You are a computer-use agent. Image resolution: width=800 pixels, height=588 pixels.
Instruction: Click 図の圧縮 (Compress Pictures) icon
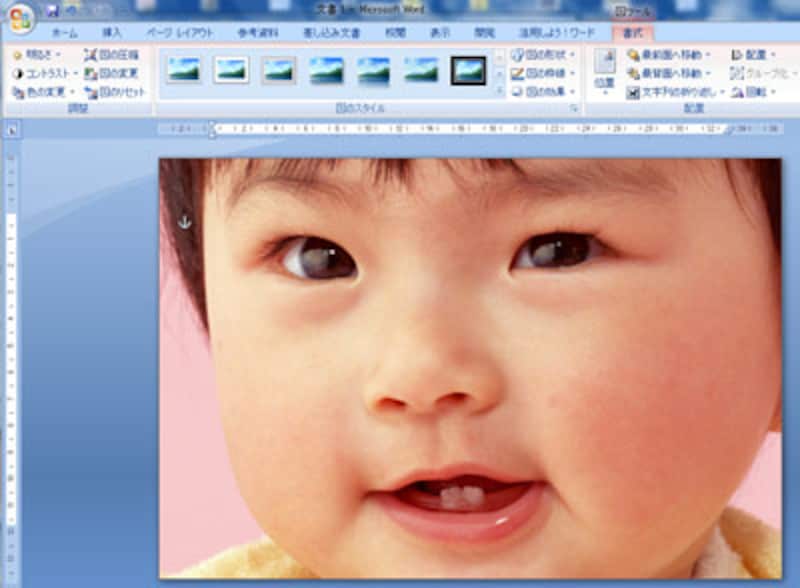coord(111,54)
